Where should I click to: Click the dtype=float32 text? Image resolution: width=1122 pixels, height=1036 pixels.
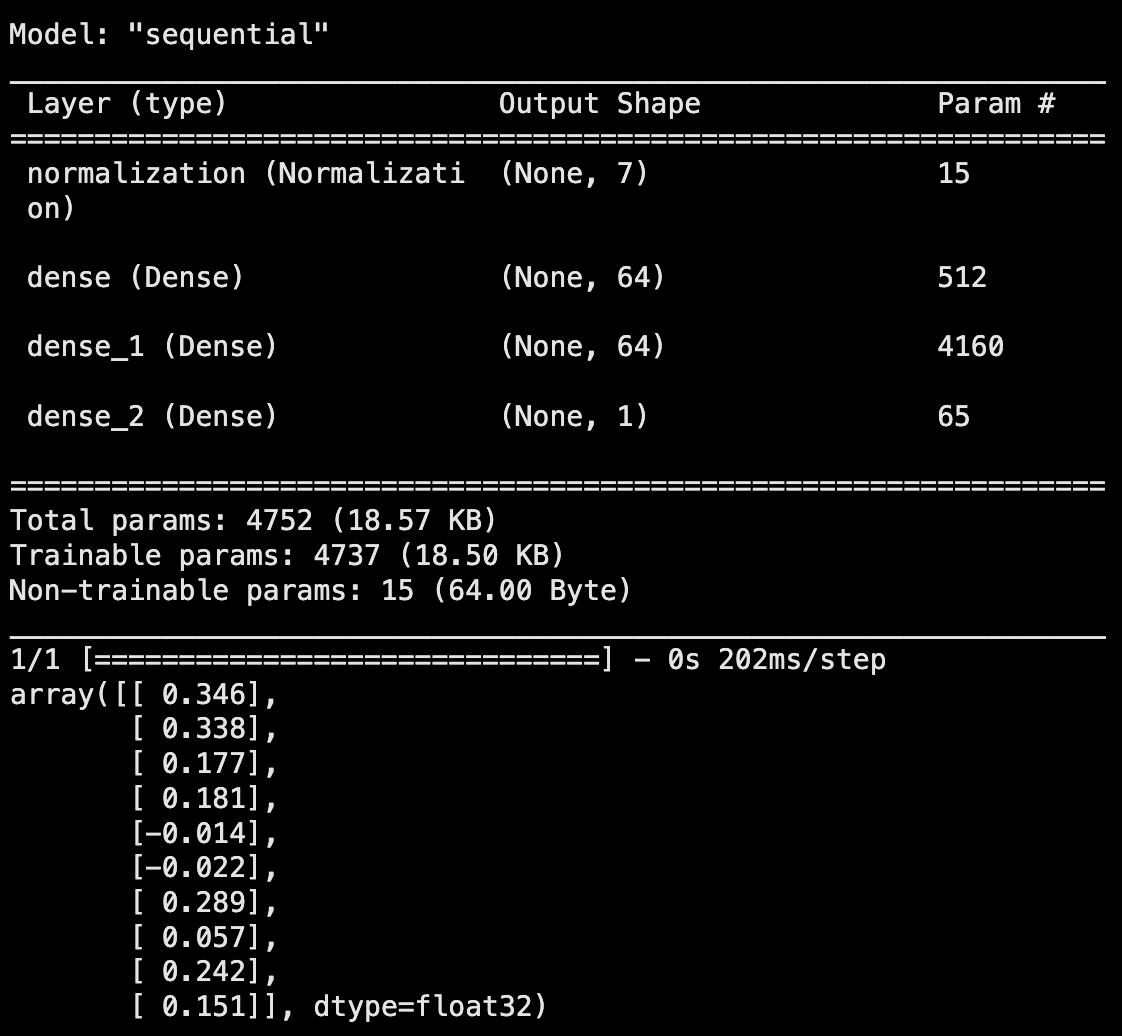coord(430,1006)
